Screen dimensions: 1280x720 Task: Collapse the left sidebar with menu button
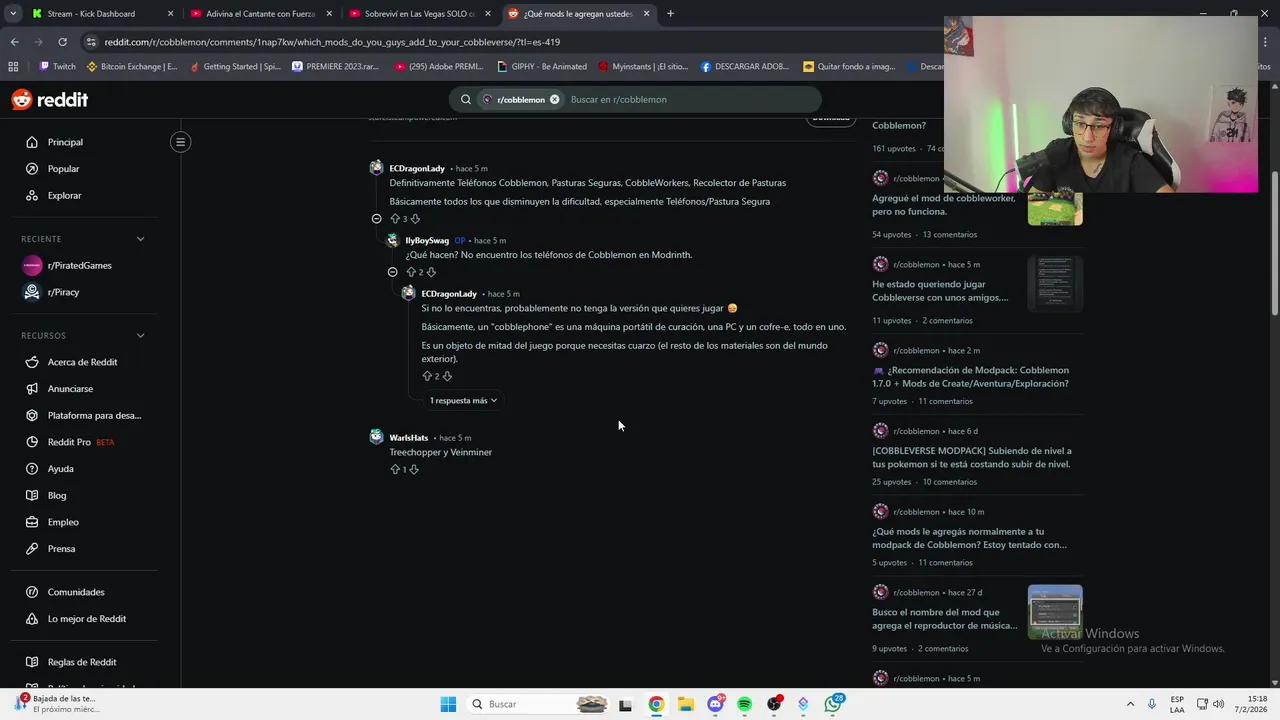pyautogui.click(x=181, y=142)
